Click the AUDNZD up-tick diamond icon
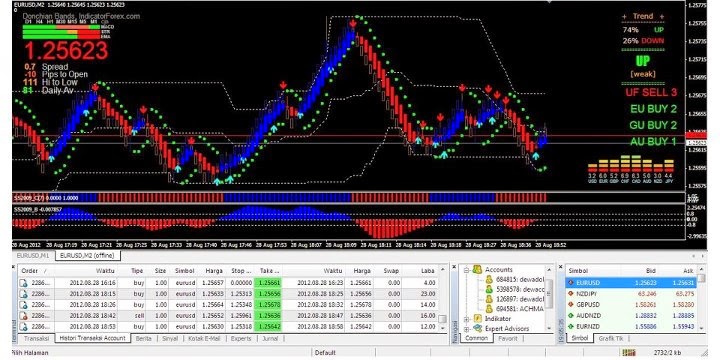The width and height of the screenshot is (720, 360). pyautogui.click(x=571, y=315)
